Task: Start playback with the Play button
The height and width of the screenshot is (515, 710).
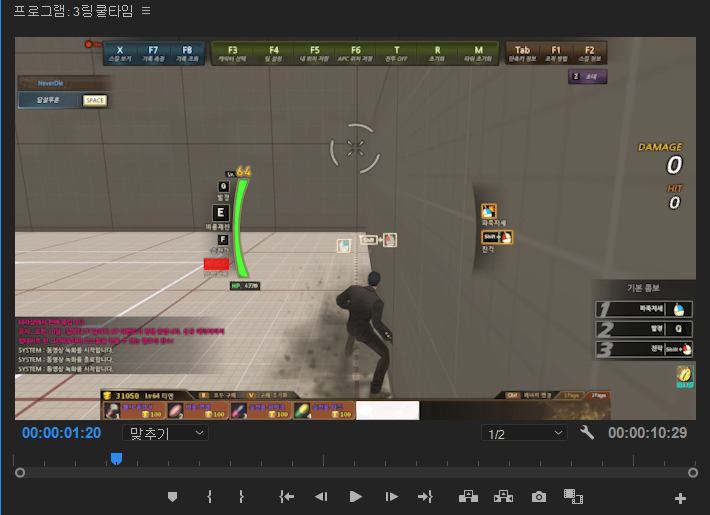Action: [356, 497]
